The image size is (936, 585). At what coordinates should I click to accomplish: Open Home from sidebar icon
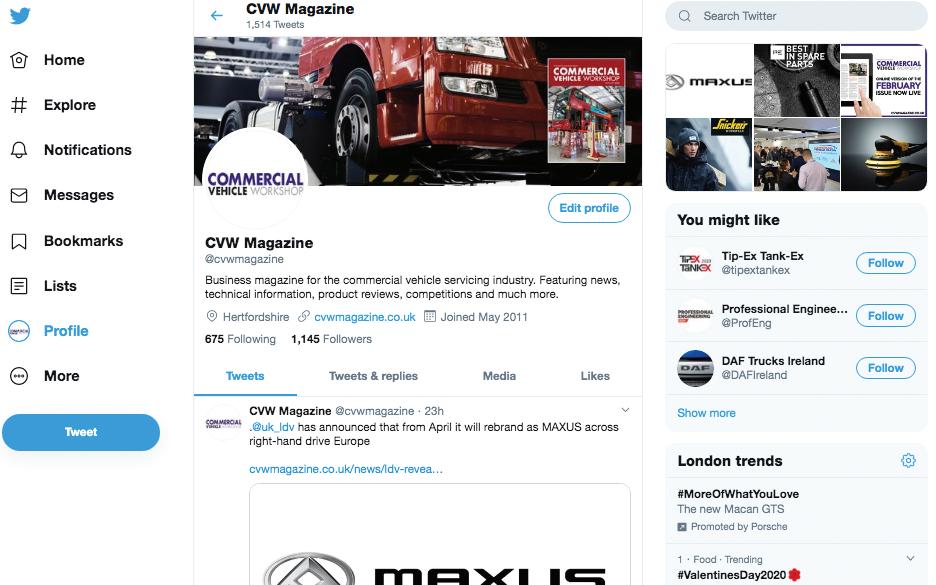(19, 60)
